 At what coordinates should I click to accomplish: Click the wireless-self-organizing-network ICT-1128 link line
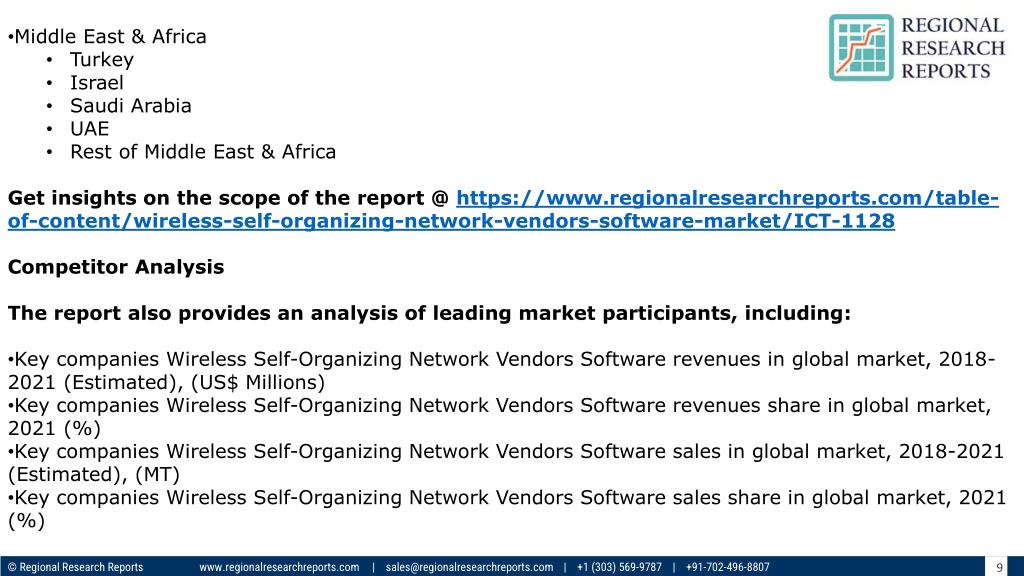pos(451,221)
